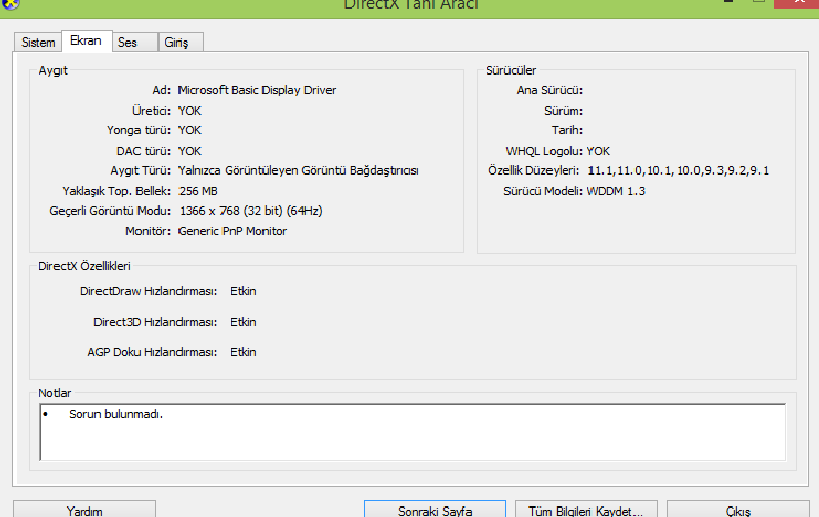819x517 pixels.
Task: Click the 'Tarih:' label
Action: pyautogui.click(x=567, y=130)
